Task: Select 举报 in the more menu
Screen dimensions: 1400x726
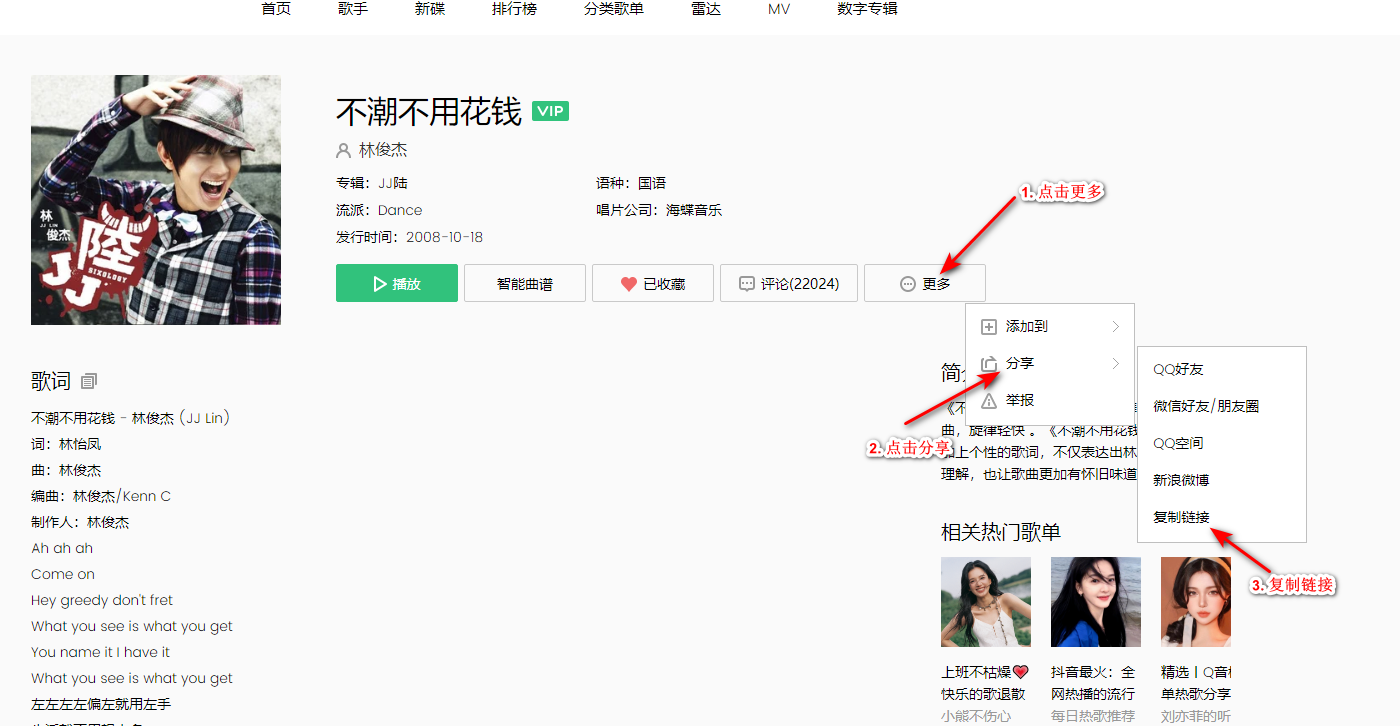Action: [1050, 400]
